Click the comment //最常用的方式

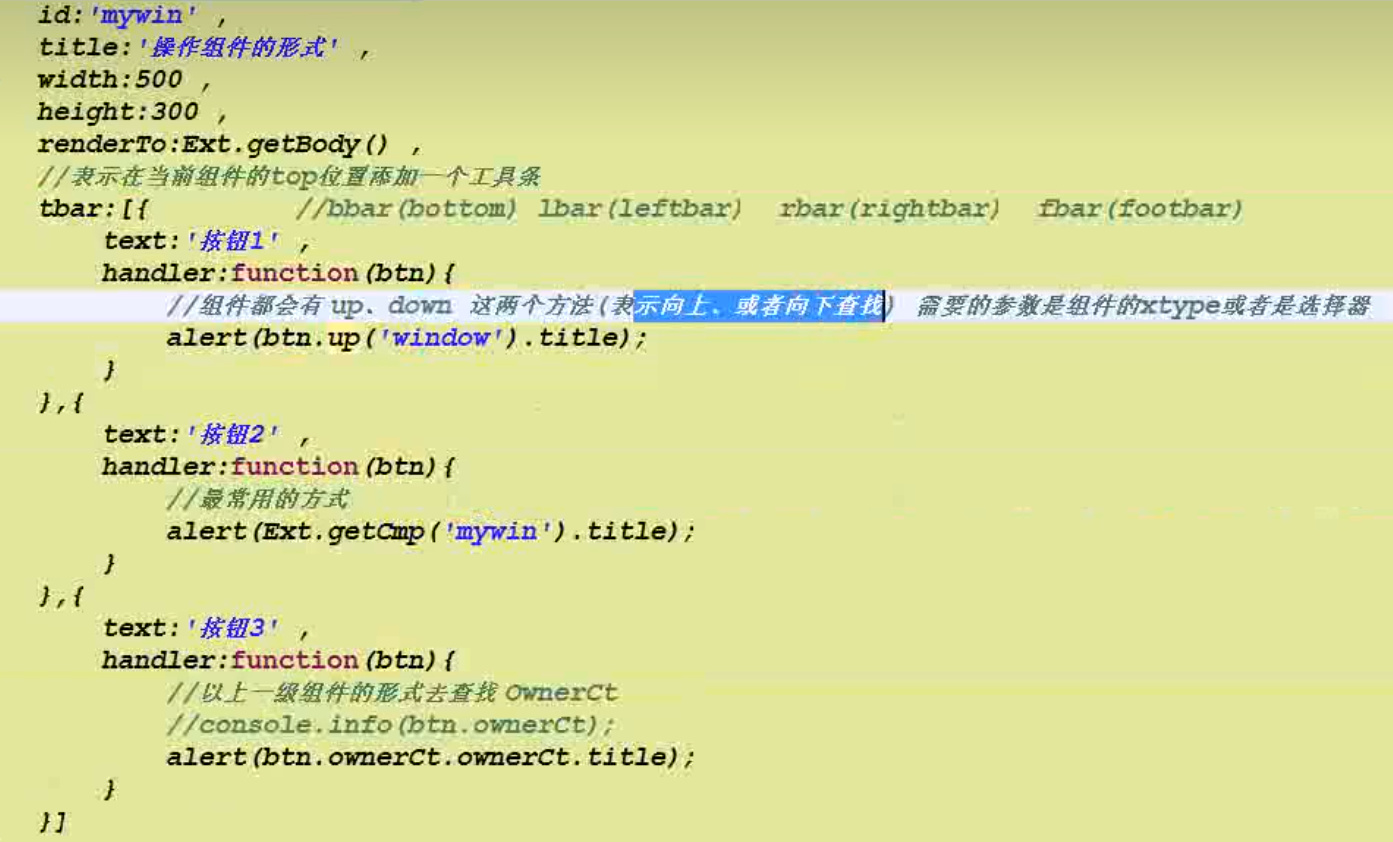pyautogui.click(x=257, y=499)
